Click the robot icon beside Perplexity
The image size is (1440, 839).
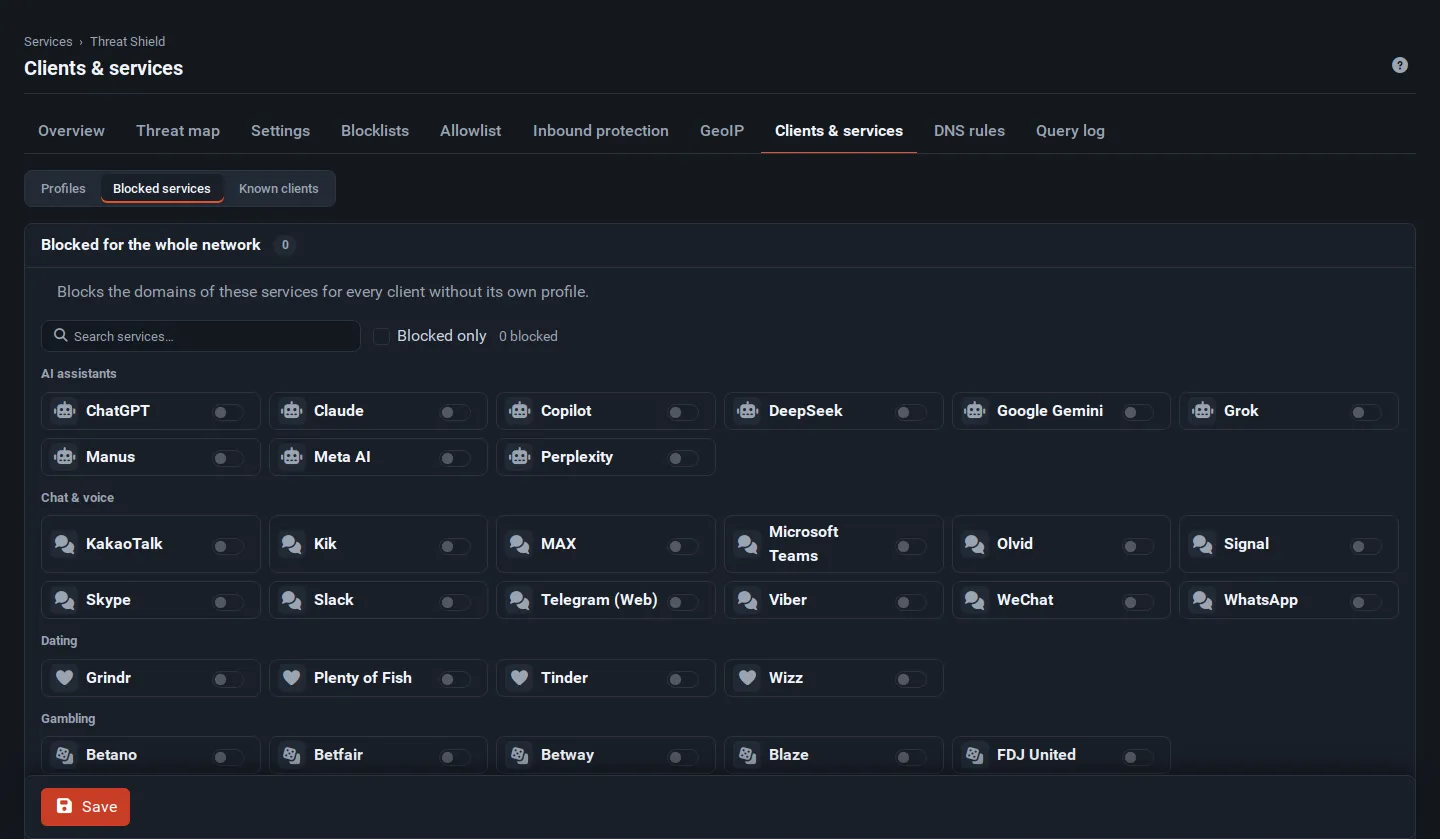pyautogui.click(x=519, y=457)
